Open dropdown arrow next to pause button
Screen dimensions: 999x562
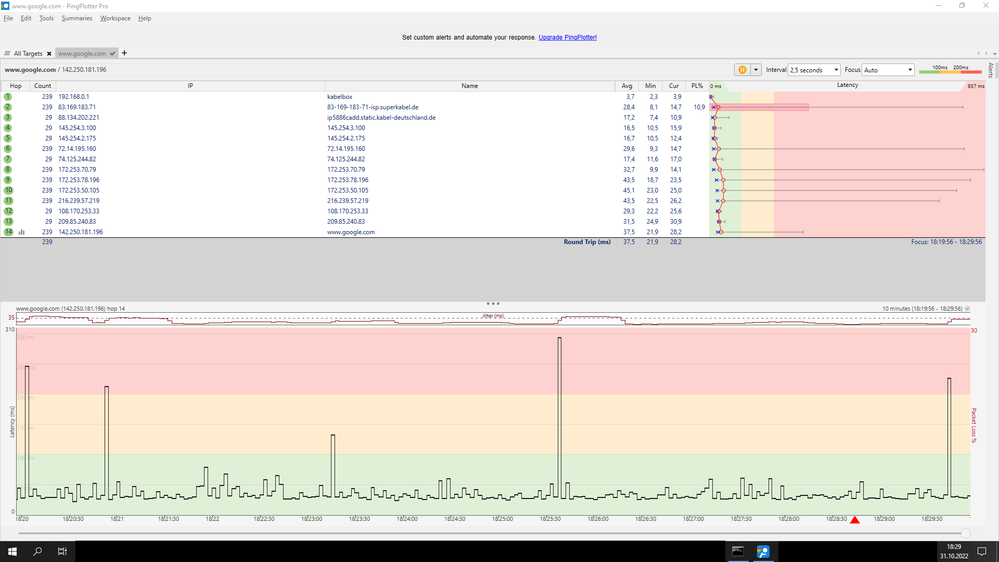(x=756, y=69)
